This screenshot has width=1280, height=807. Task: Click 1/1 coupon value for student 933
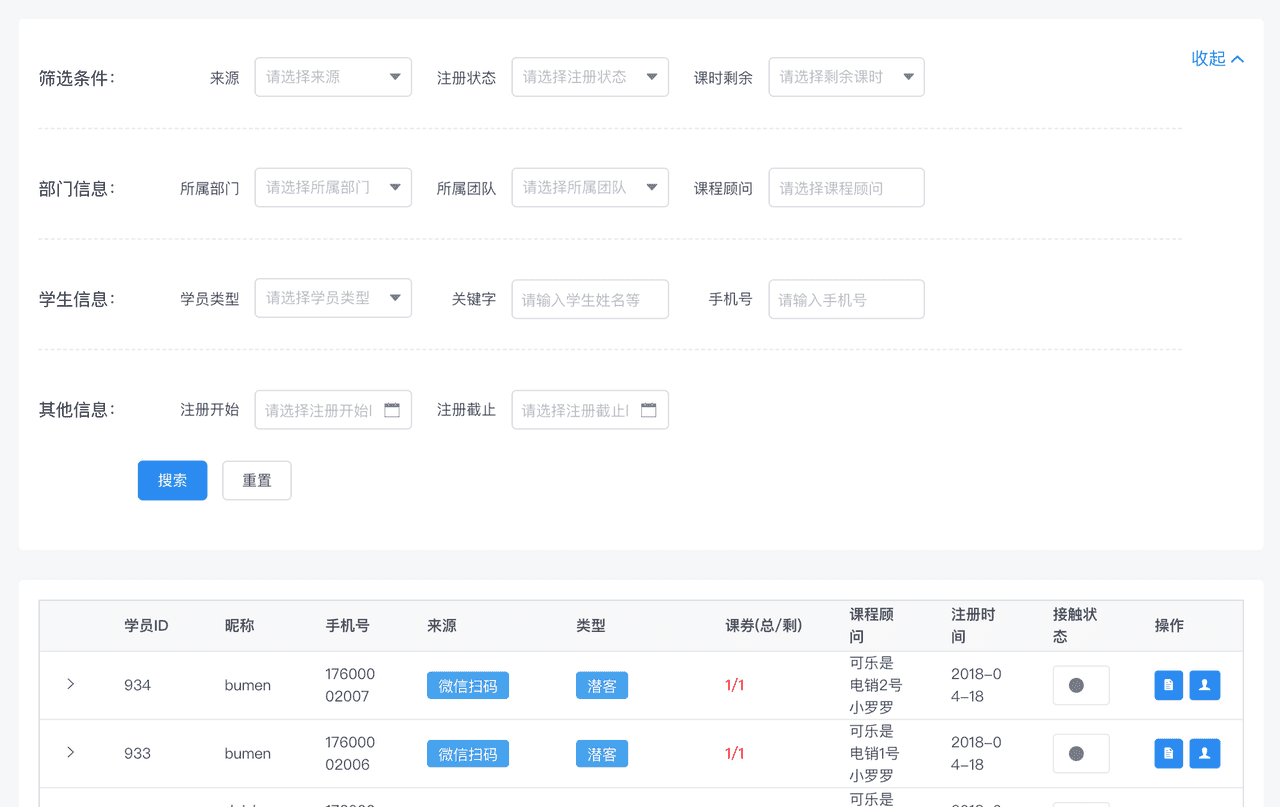coord(735,753)
